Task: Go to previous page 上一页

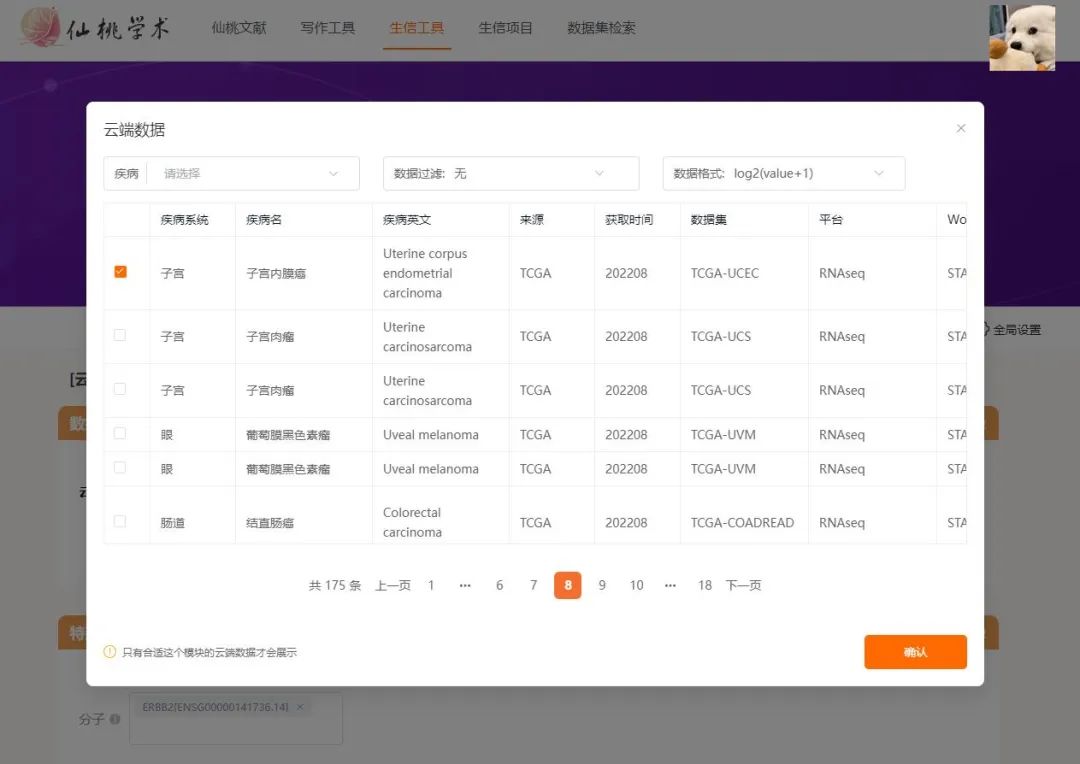Action: pyautogui.click(x=393, y=586)
